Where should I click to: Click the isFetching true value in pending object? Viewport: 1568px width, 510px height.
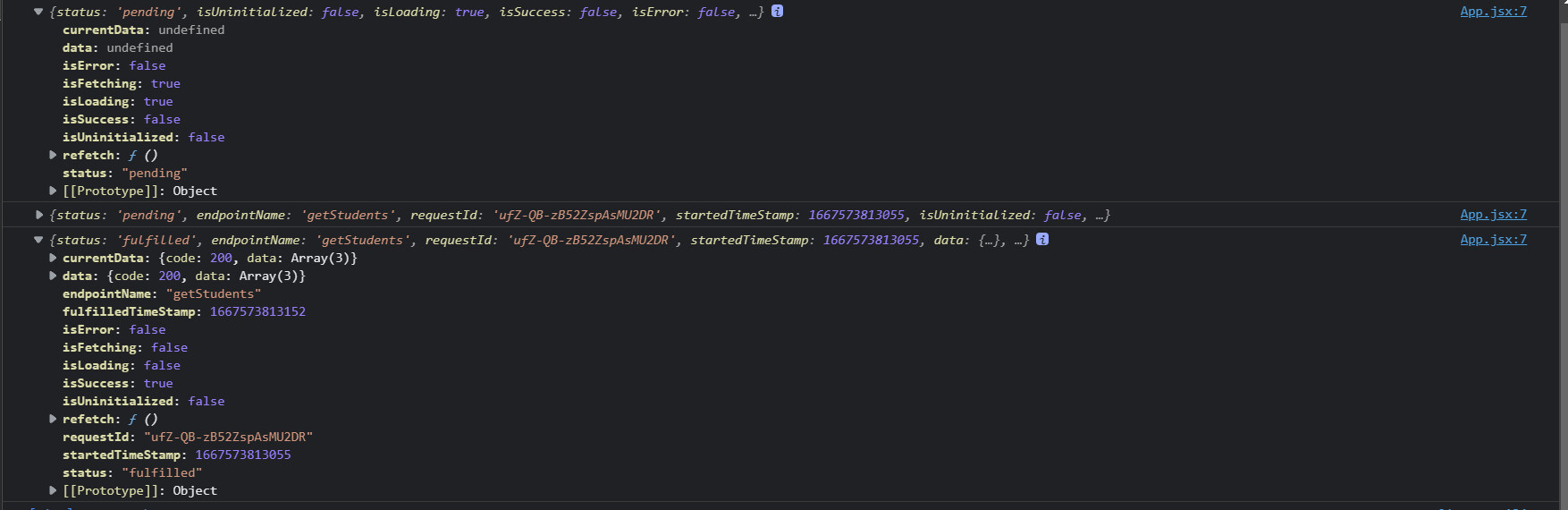point(165,84)
